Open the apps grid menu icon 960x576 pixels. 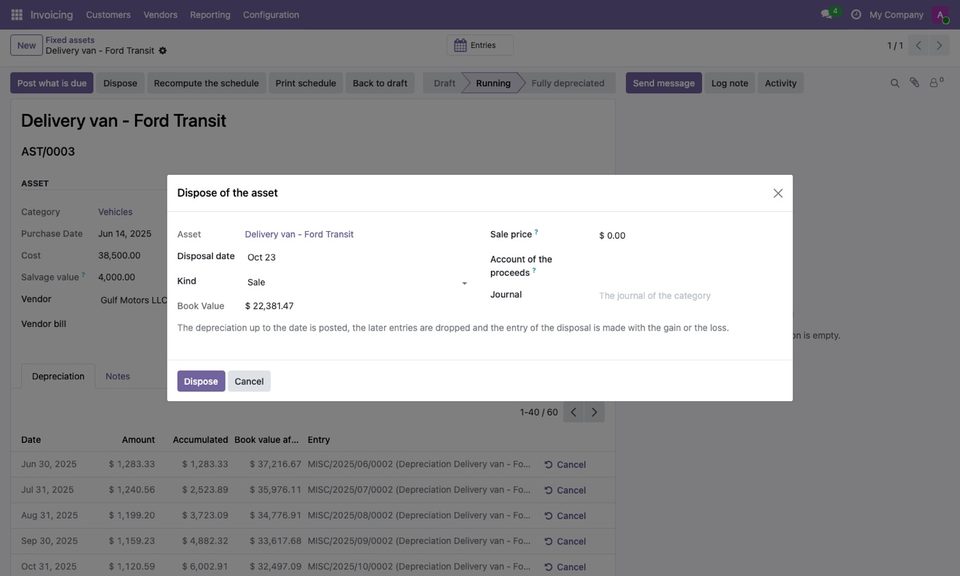[17, 15]
